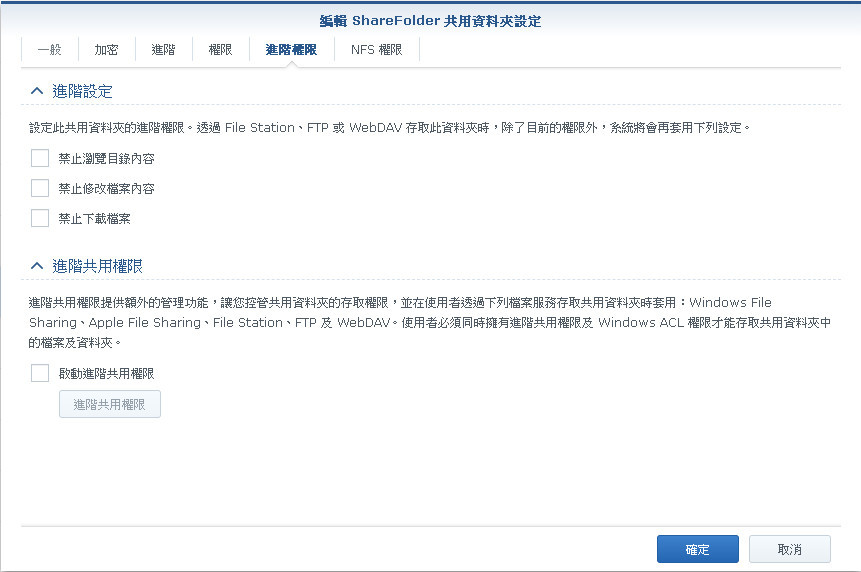The height and width of the screenshot is (572, 861).
Task: Switch to the 一般 tab
Action: [x=49, y=50]
